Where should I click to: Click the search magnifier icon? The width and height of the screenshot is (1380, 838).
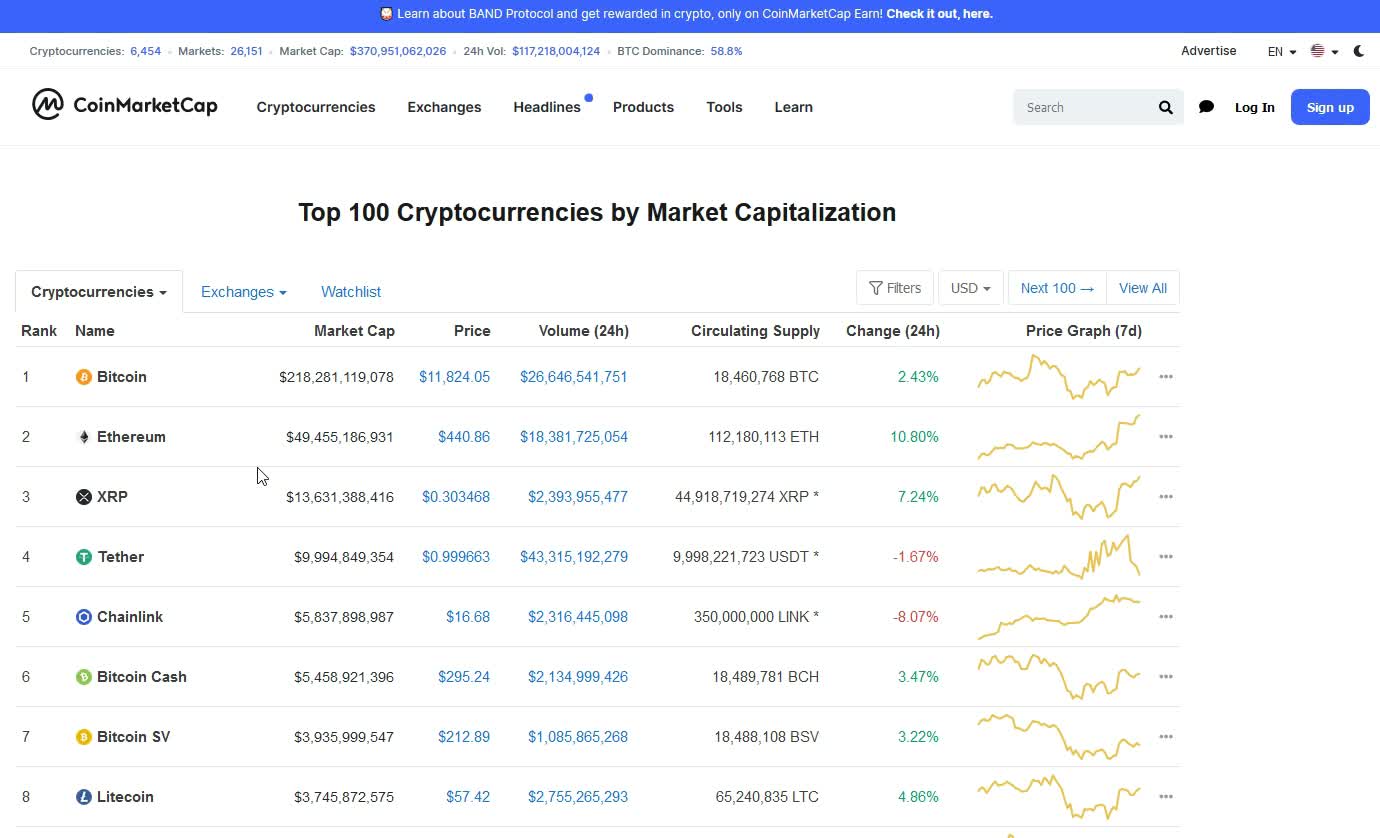click(1165, 107)
